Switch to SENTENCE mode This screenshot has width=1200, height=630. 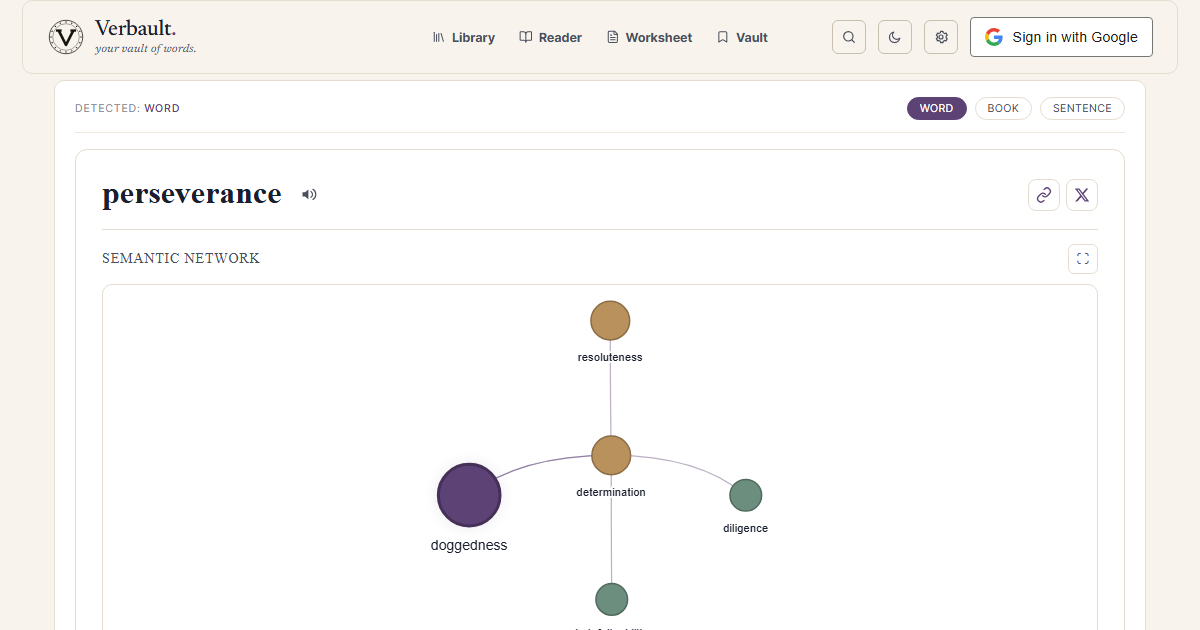(x=1082, y=108)
